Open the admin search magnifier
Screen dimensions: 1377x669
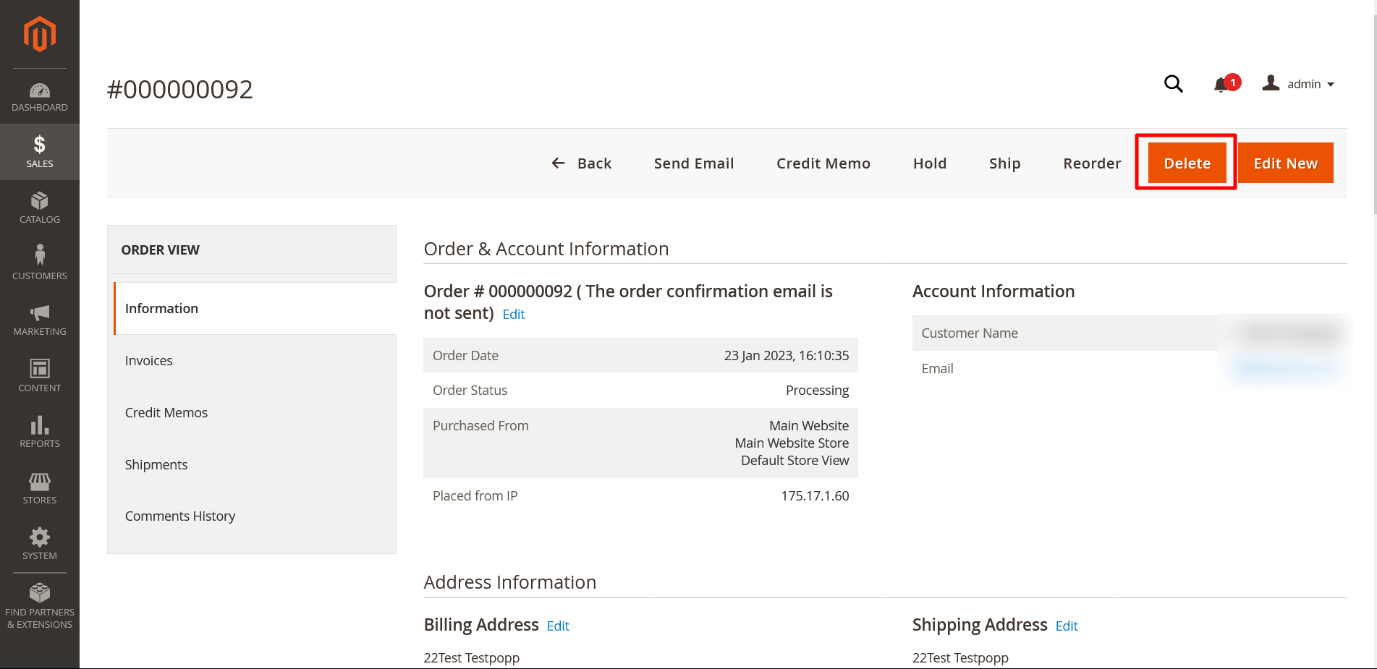[1173, 84]
